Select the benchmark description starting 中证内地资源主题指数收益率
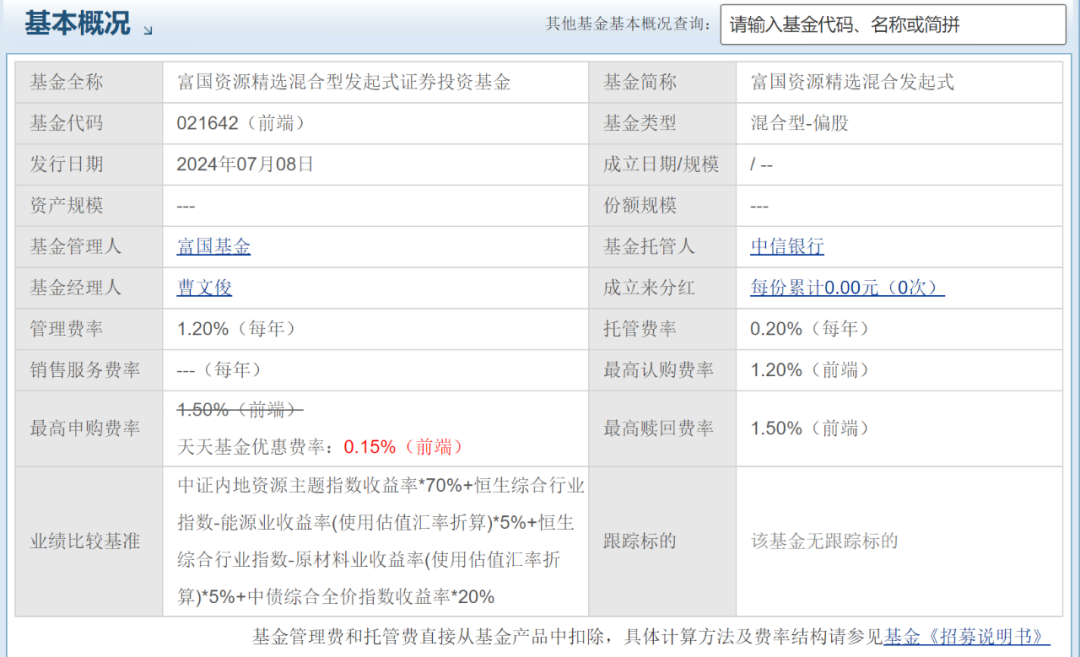 [x=380, y=541]
